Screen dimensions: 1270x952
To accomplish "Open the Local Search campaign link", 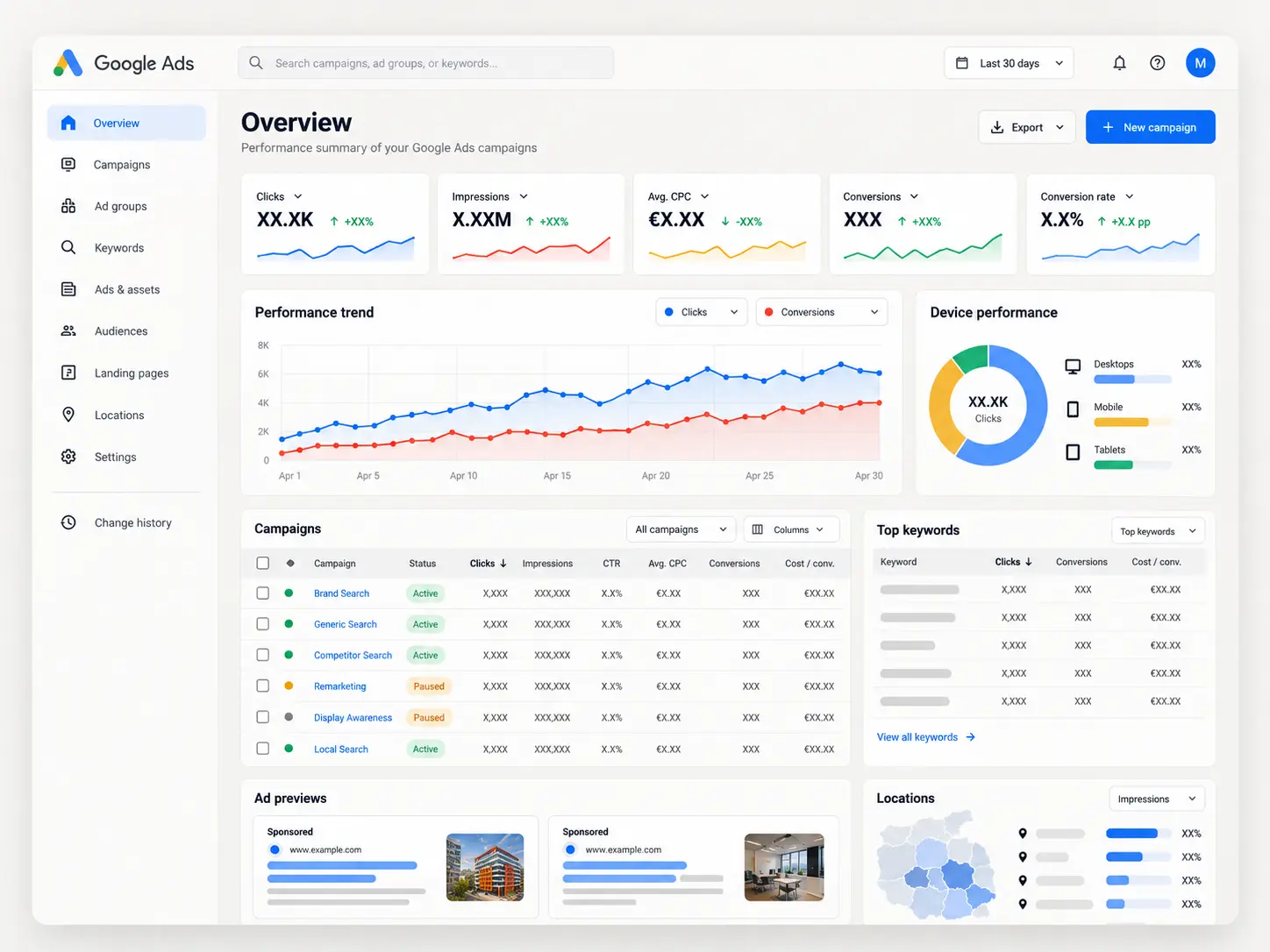I will pos(341,750).
